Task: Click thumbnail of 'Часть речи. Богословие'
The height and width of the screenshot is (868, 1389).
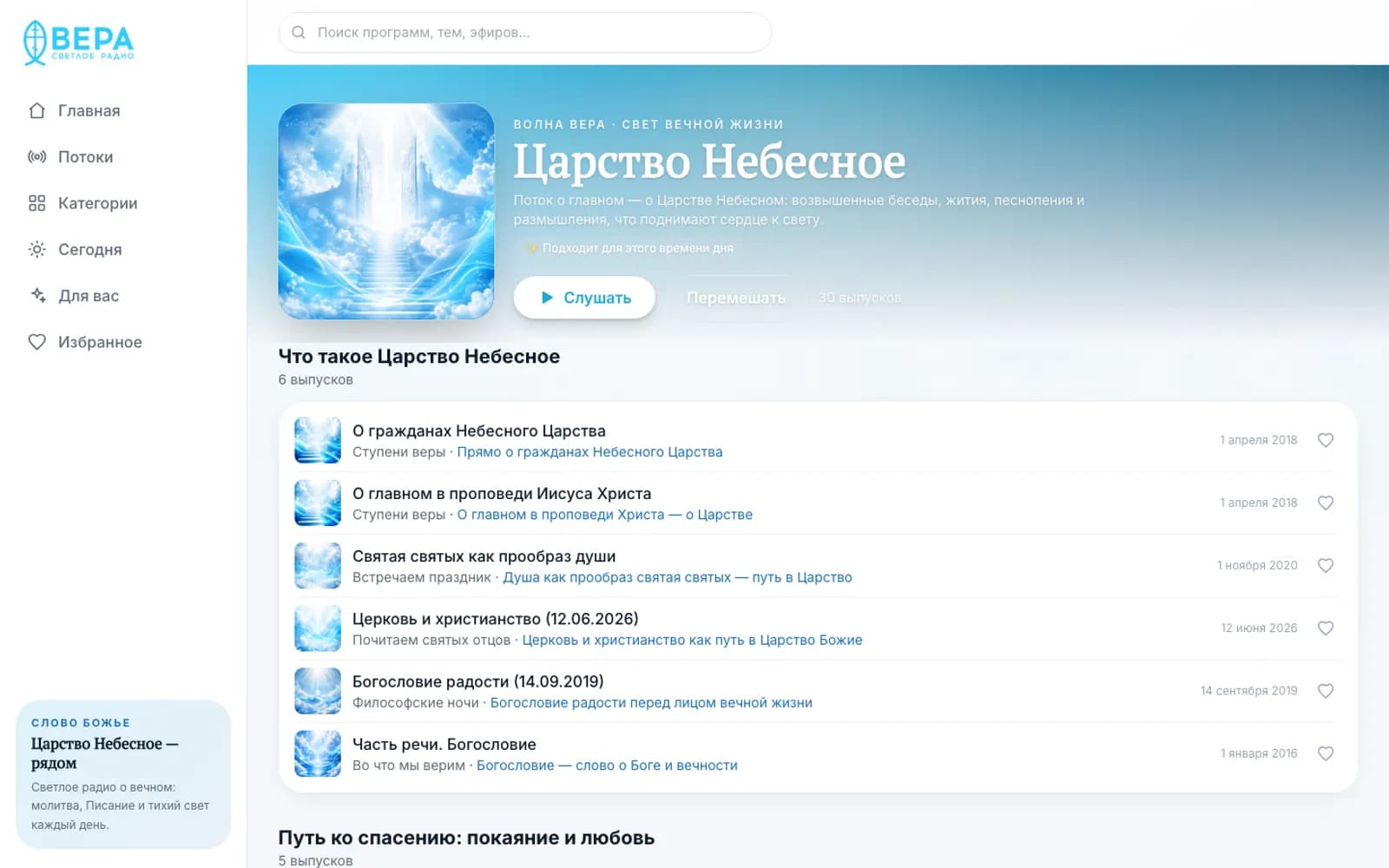Action: [x=318, y=753]
